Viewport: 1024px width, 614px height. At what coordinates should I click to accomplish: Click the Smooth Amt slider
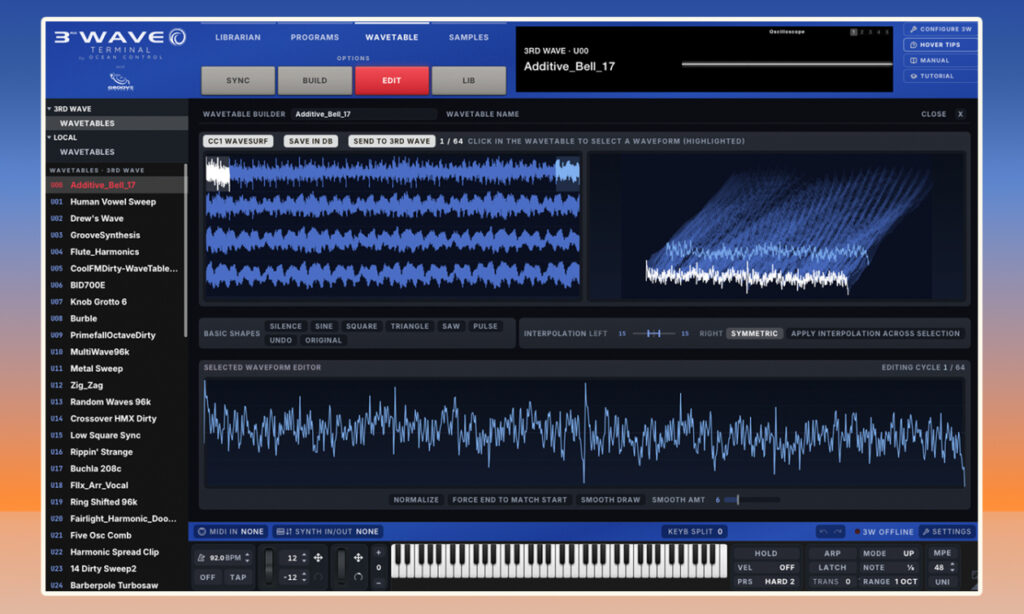click(x=751, y=500)
